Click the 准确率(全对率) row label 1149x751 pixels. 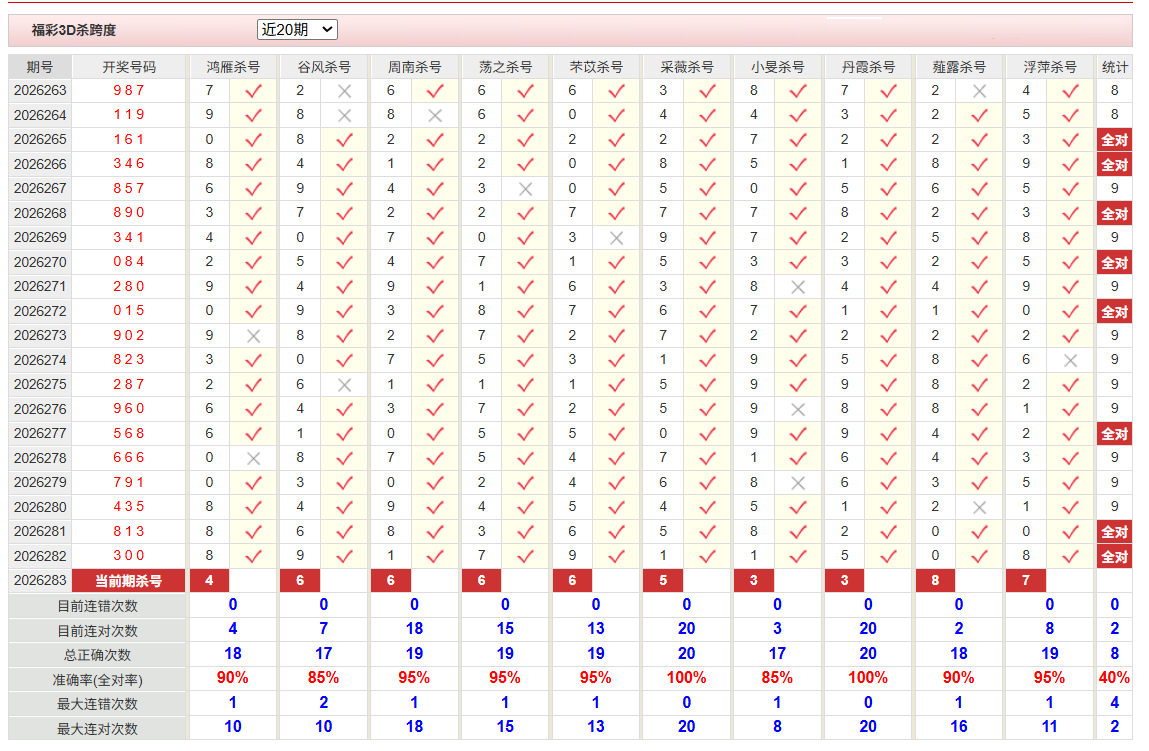click(97, 680)
